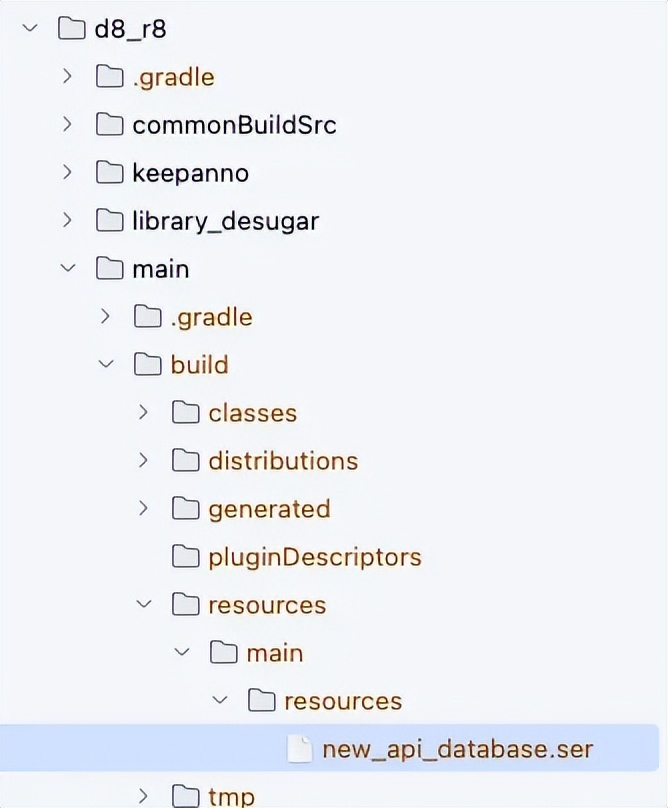Select the library_desugar tree item label

225,221
